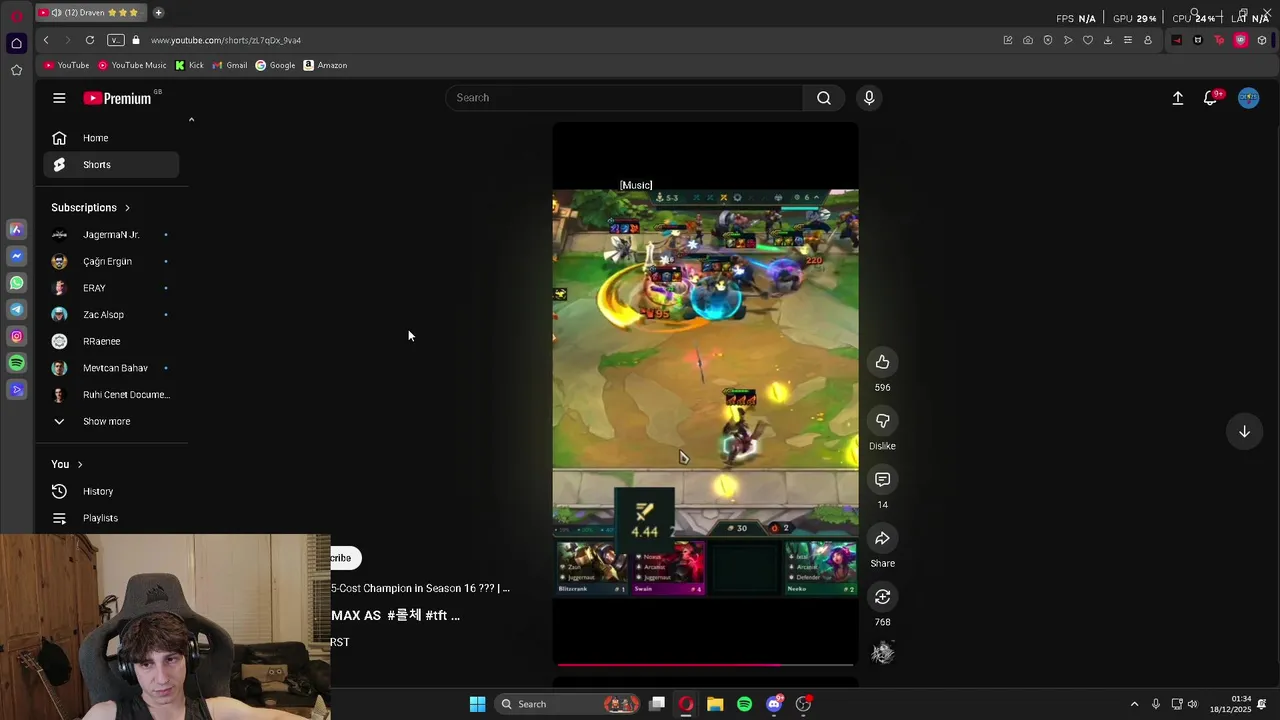Open the Amazon bookmark
Viewport: 1280px width, 720px height.
[325, 65]
